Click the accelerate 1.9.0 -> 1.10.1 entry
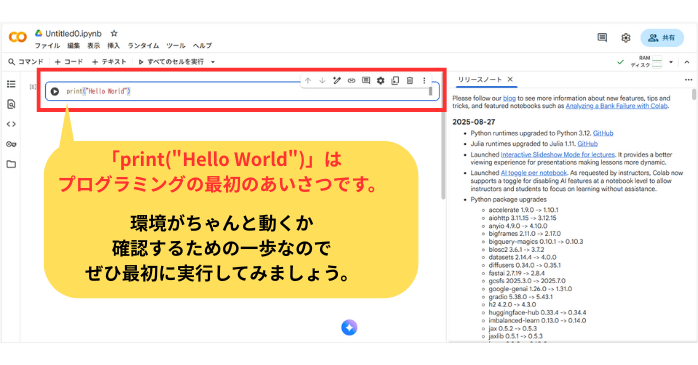This screenshot has width=698, height=365. coord(524,210)
